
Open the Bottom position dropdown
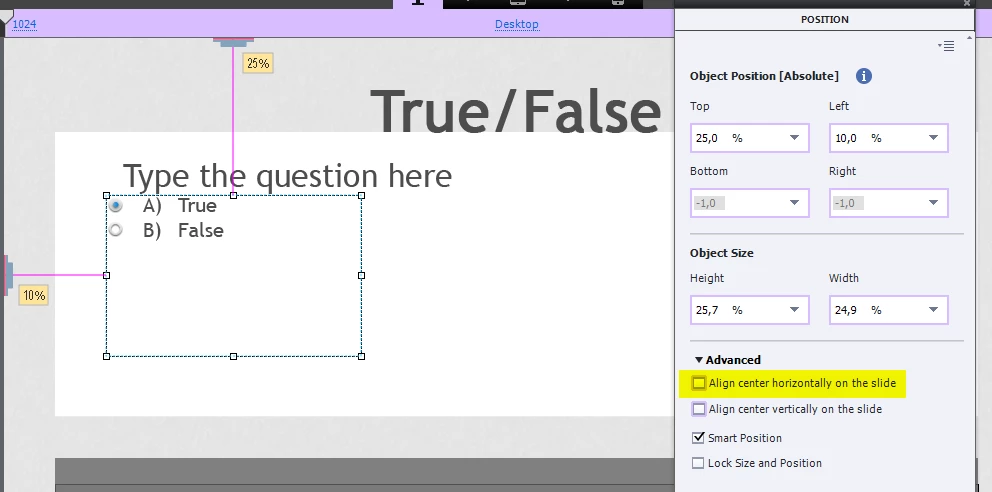pos(795,203)
